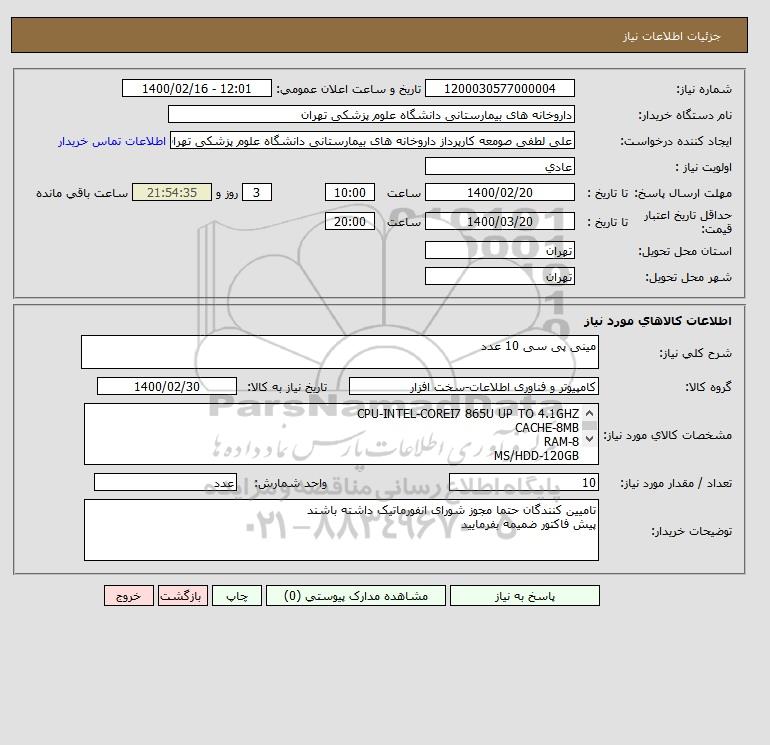
Task: Select CACHE-8MB specification line
Action: [x=547, y=428]
